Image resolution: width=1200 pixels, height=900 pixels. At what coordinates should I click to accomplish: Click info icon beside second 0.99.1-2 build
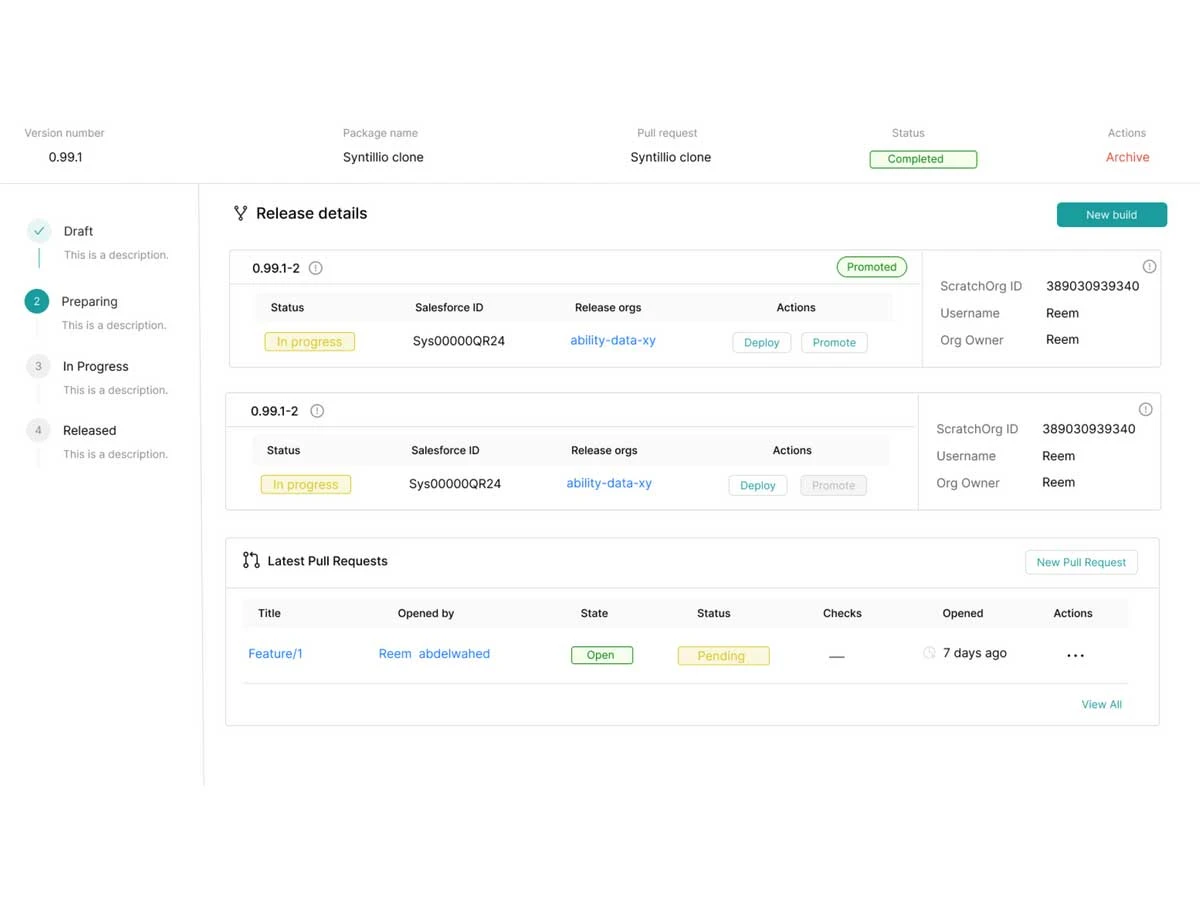point(317,411)
